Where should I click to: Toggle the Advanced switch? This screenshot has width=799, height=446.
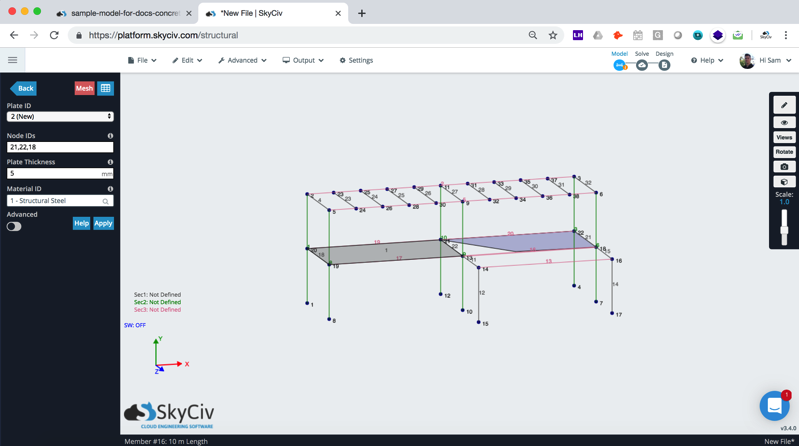(x=14, y=226)
